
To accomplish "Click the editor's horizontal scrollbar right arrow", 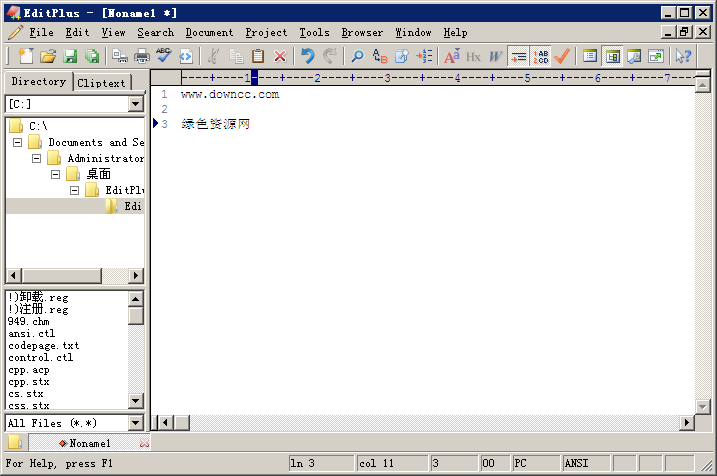I will [687, 423].
